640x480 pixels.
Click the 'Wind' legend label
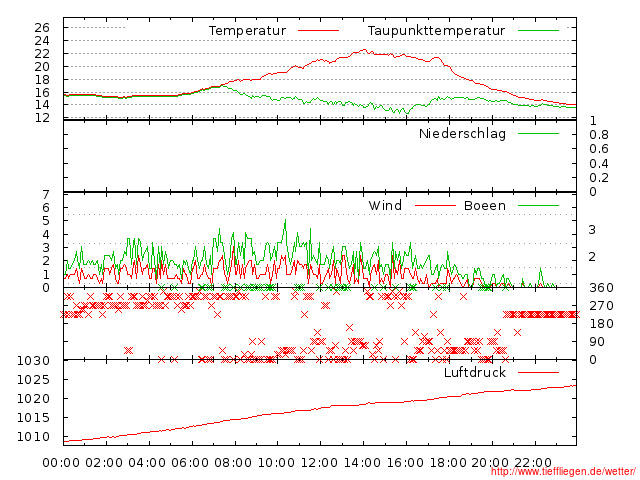[x=385, y=205]
